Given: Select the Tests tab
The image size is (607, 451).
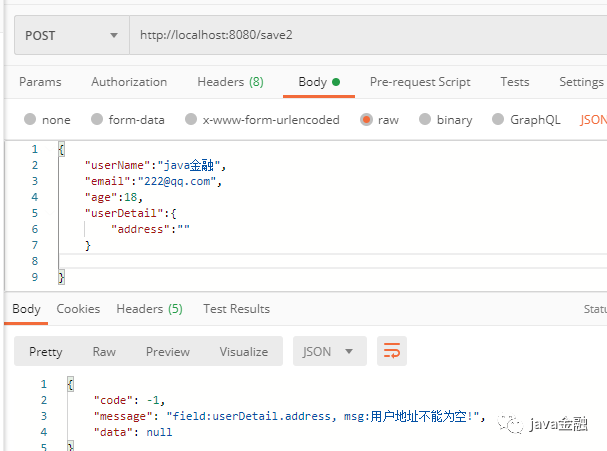Looking at the screenshot, I should click(515, 82).
